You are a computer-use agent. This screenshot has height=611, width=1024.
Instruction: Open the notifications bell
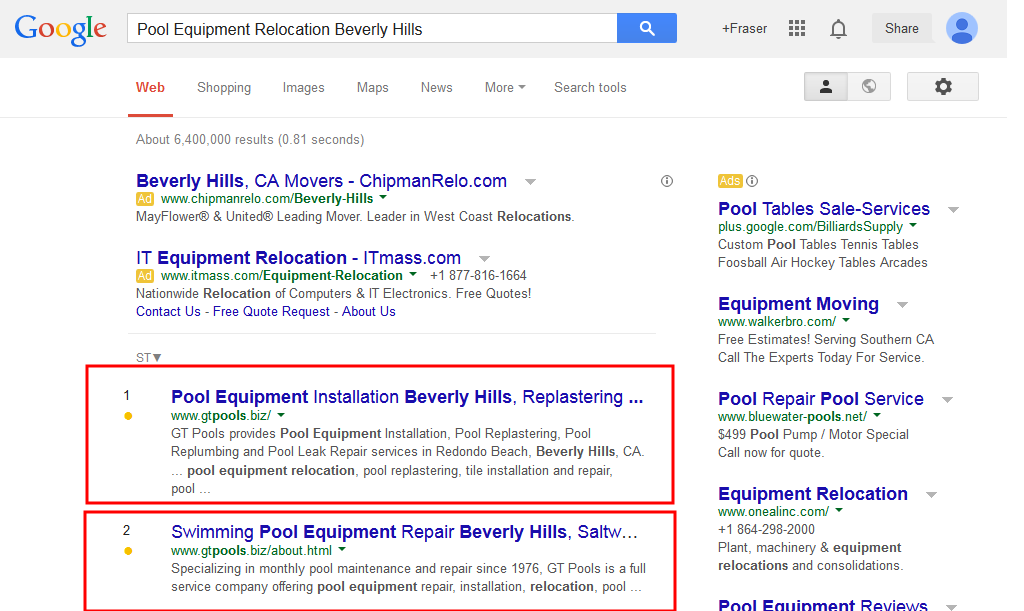coord(839,29)
